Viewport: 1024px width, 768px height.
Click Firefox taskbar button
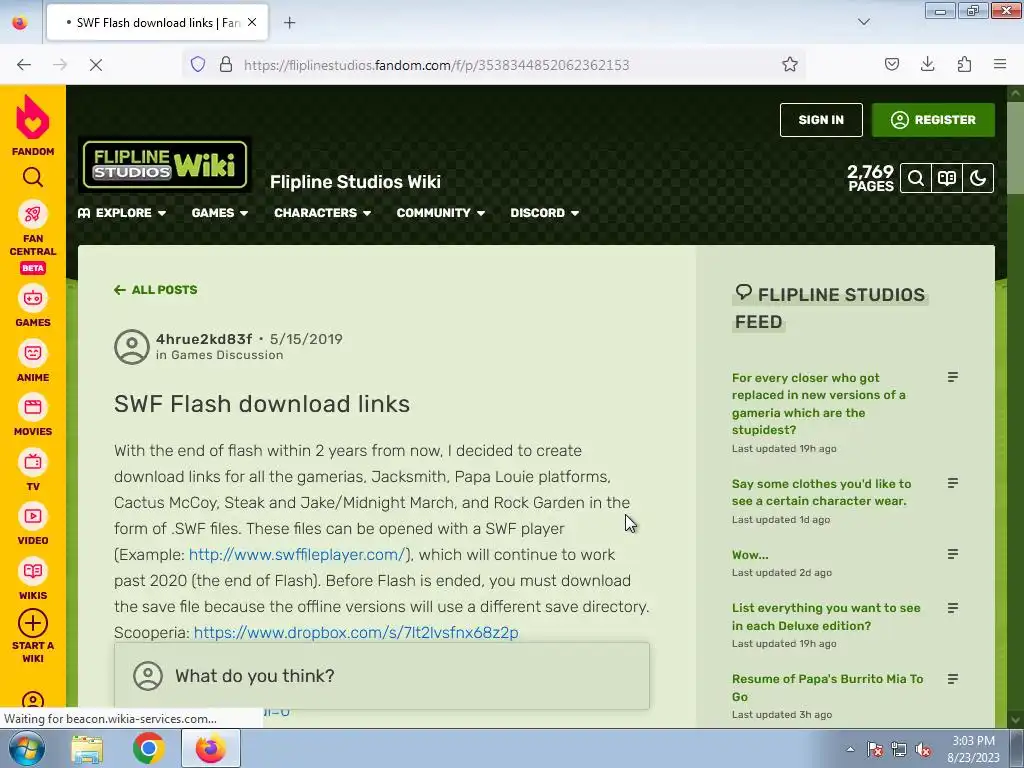210,749
